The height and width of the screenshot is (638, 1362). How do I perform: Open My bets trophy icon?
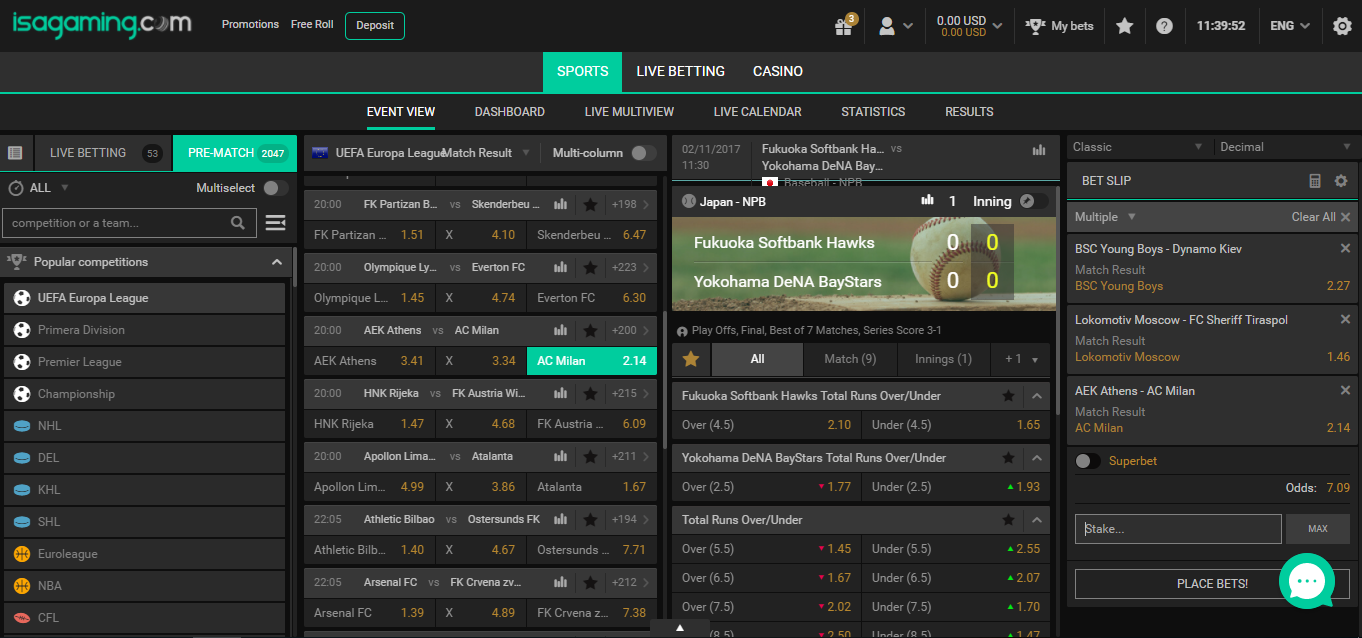click(1036, 26)
